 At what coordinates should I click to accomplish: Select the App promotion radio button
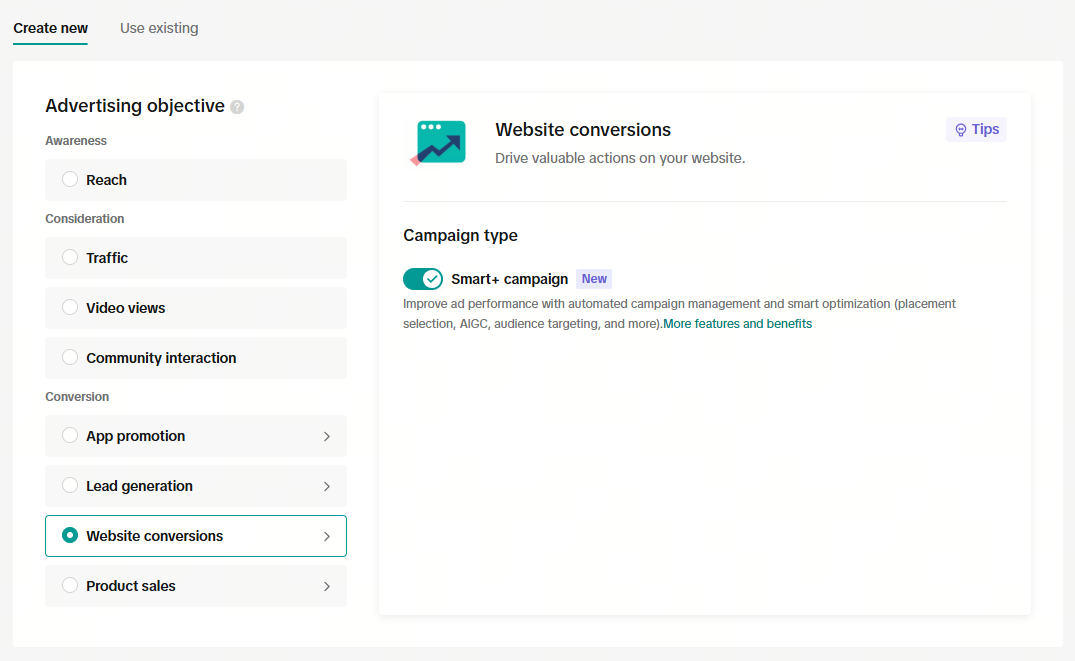(x=70, y=436)
